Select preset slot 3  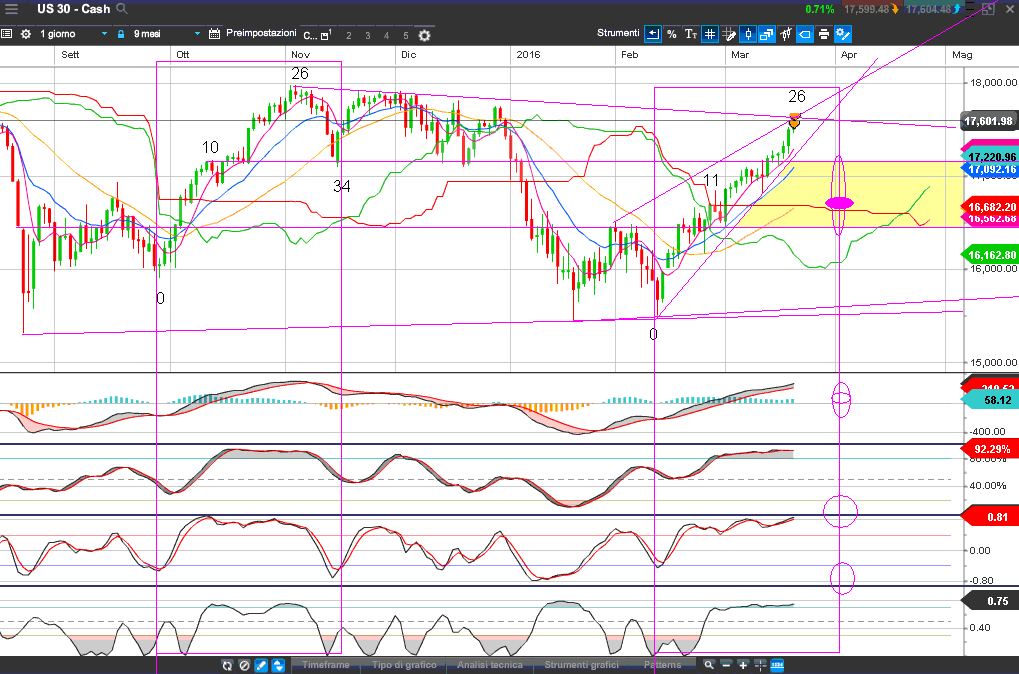click(368, 36)
